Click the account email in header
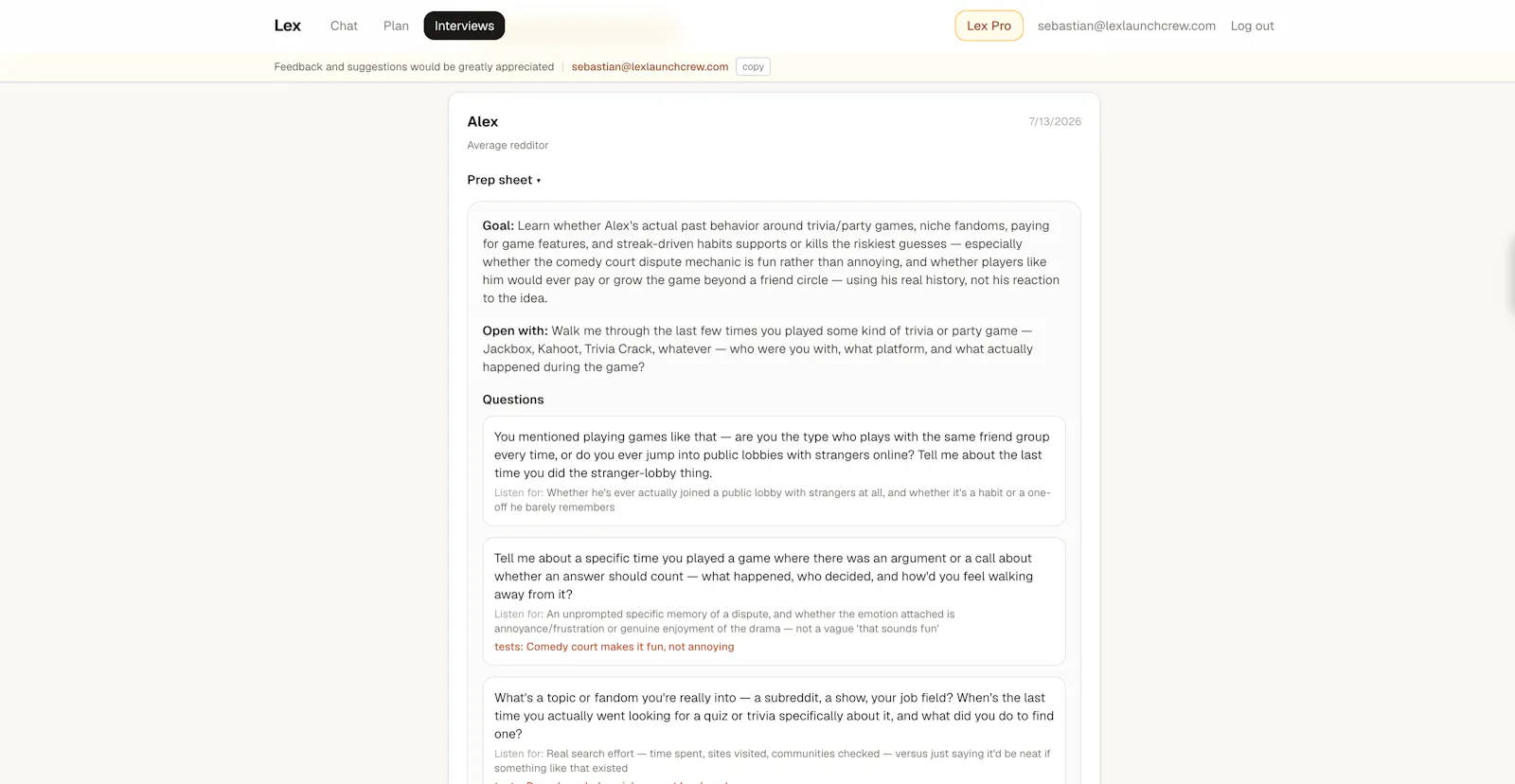 [1126, 26]
